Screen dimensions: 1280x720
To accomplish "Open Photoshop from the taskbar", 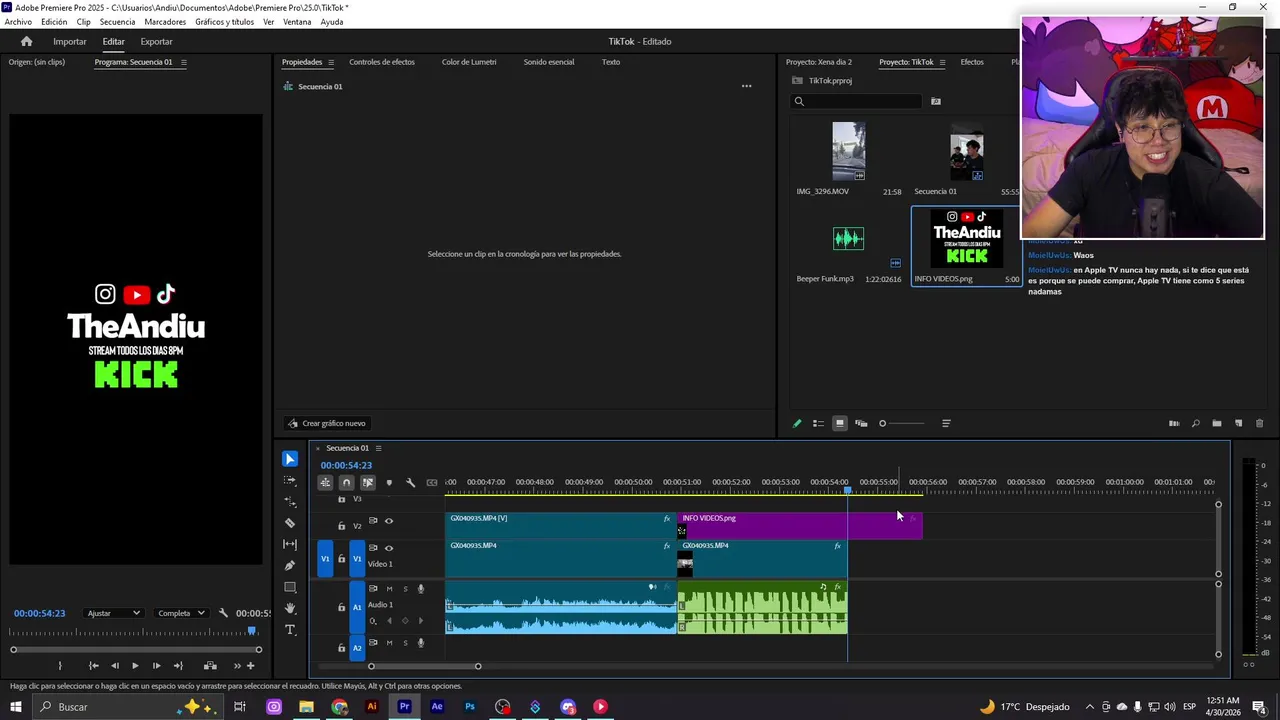I will 470,707.
